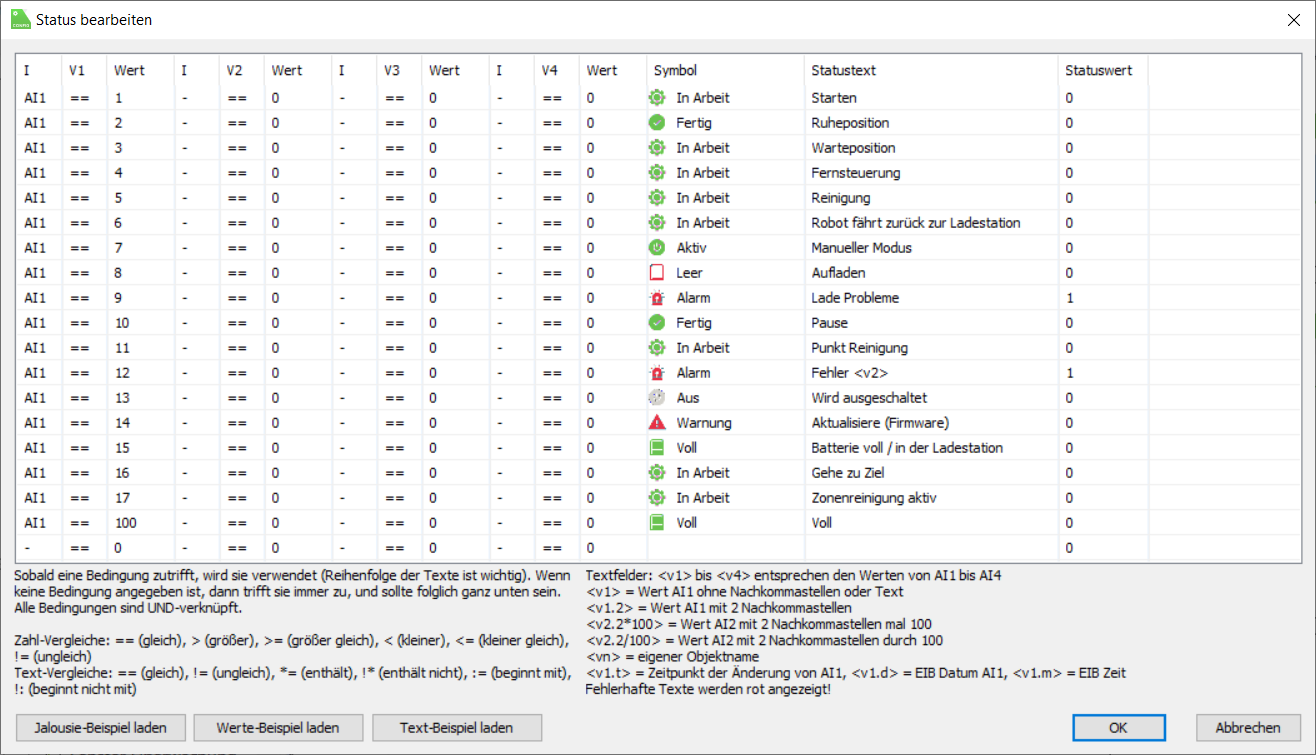Image resolution: width=1316 pixels, height=755 pixels.
Task: Click Werte-Beispiel laden button
Action: [x=278, y=728]
